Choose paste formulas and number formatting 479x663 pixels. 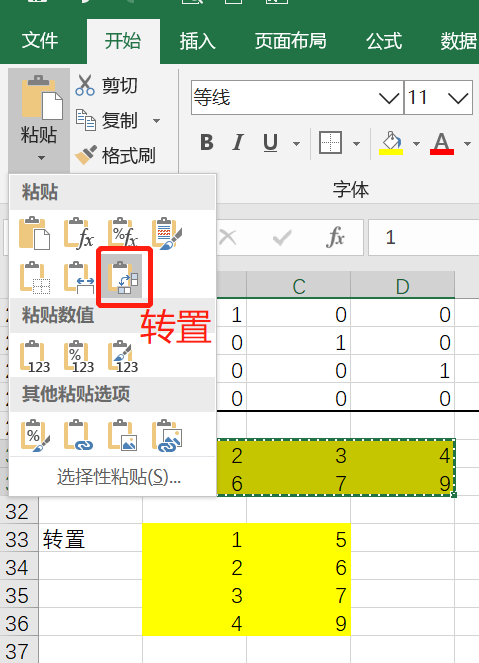click(123, 233)
